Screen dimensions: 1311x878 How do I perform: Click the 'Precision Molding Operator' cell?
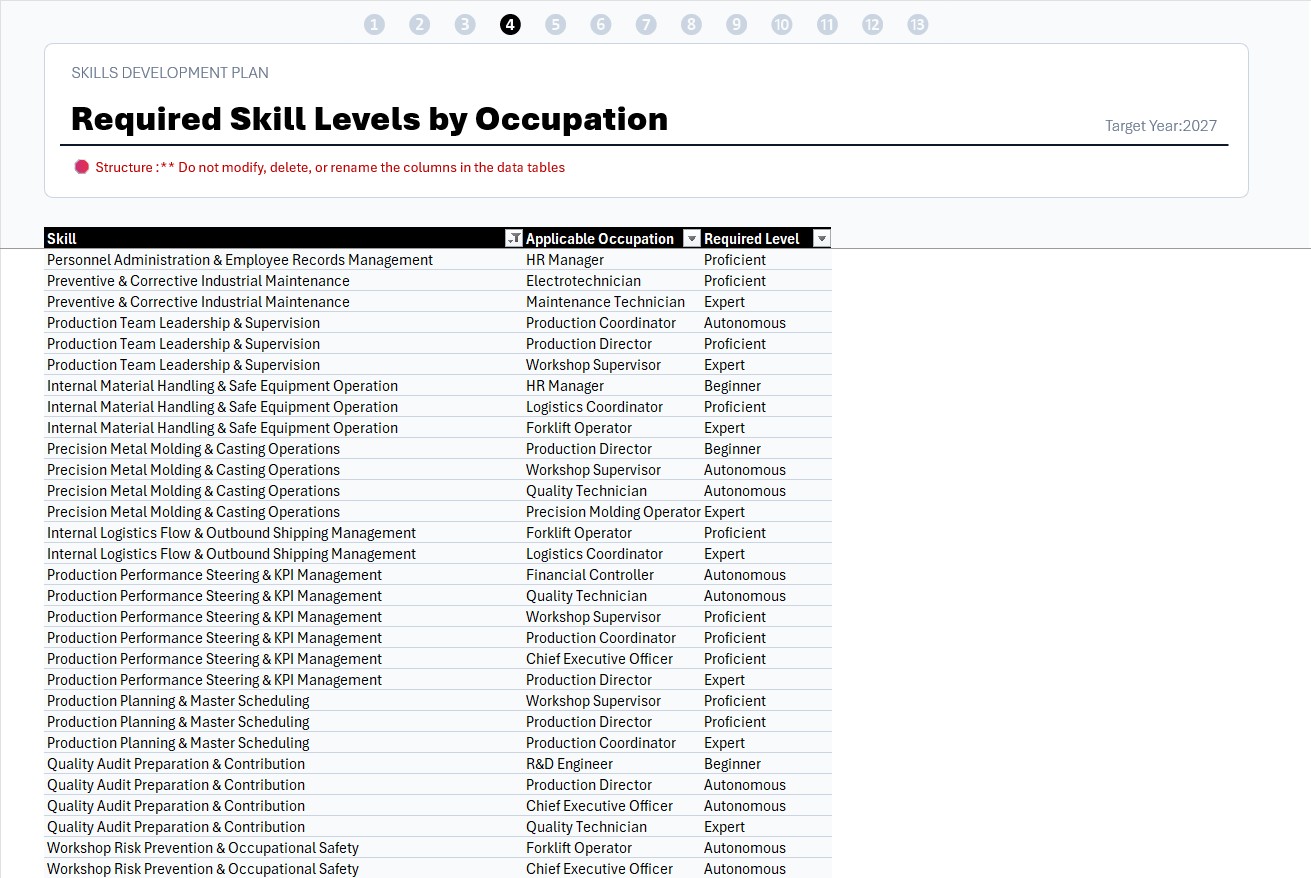[613, 512]
